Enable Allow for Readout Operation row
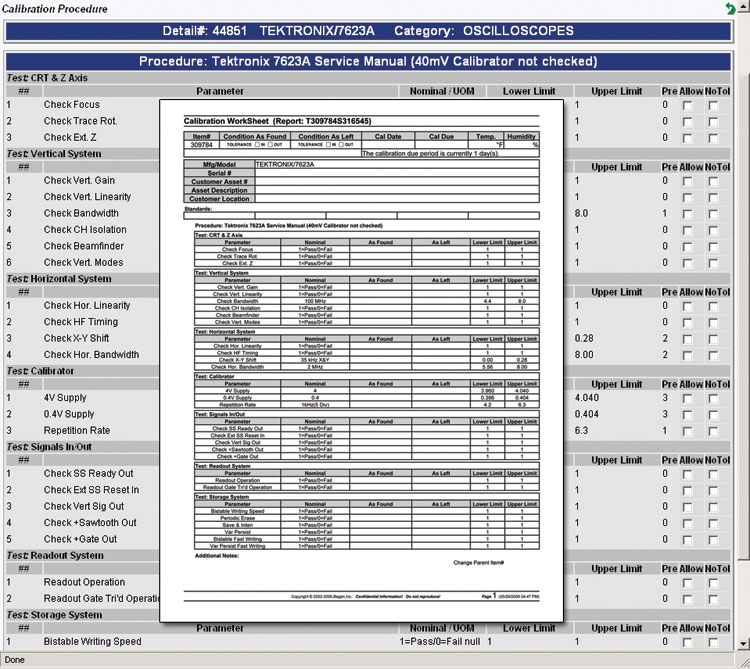This screenshot has height=669, width=750. click(x=687, y=583)
